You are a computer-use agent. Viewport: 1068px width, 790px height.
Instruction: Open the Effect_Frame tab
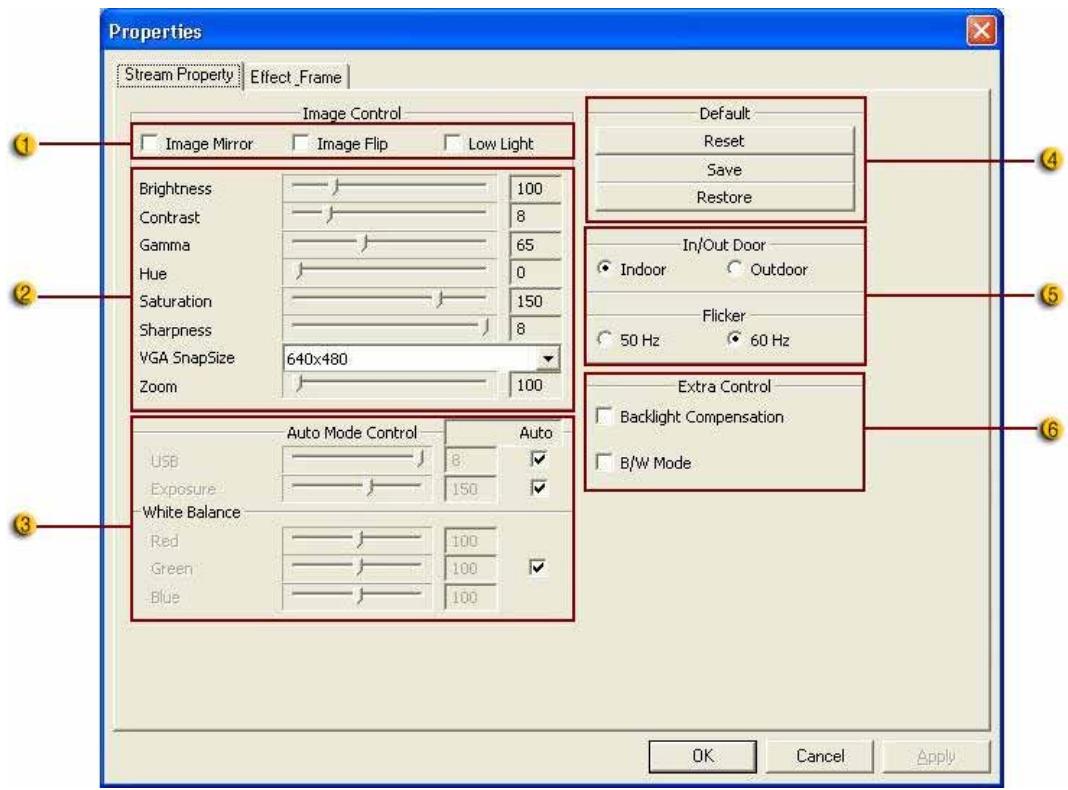point(296,77)
